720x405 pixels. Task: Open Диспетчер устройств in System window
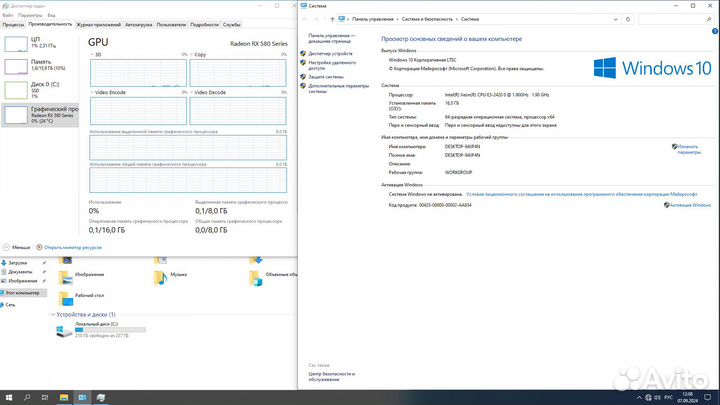[331, 54]
